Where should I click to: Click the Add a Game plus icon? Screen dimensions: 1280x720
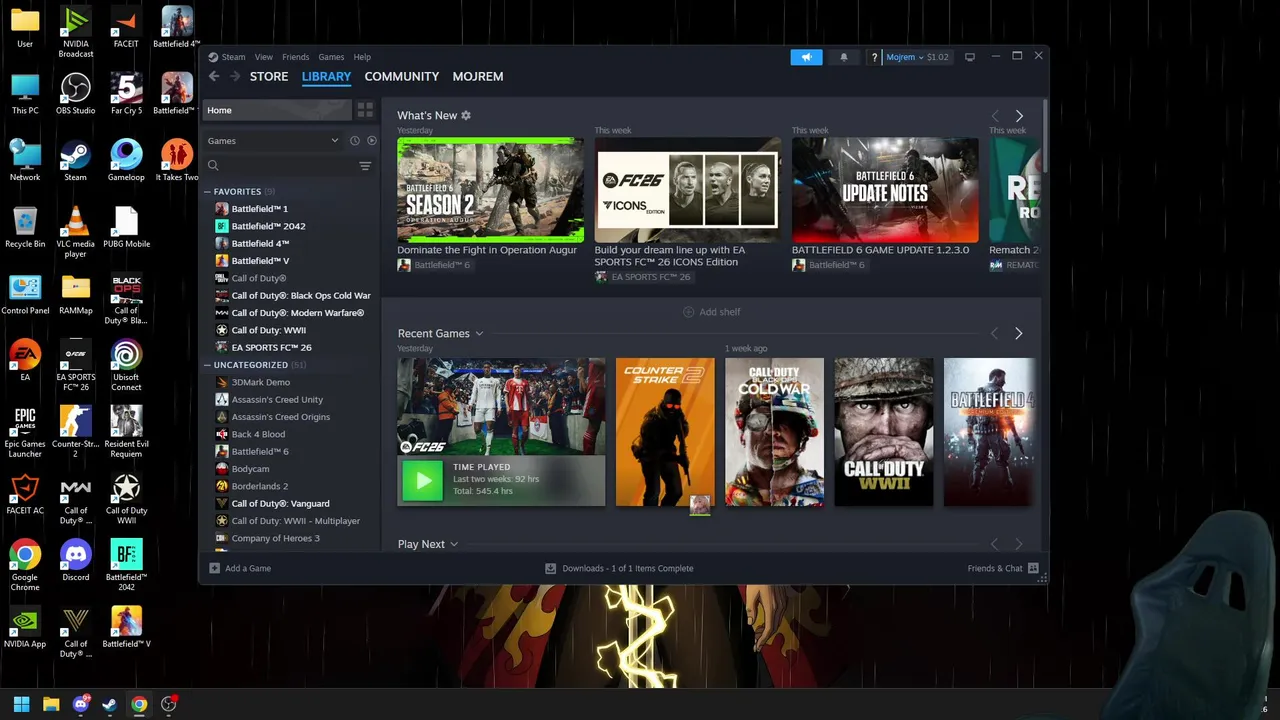click(214, 568)
